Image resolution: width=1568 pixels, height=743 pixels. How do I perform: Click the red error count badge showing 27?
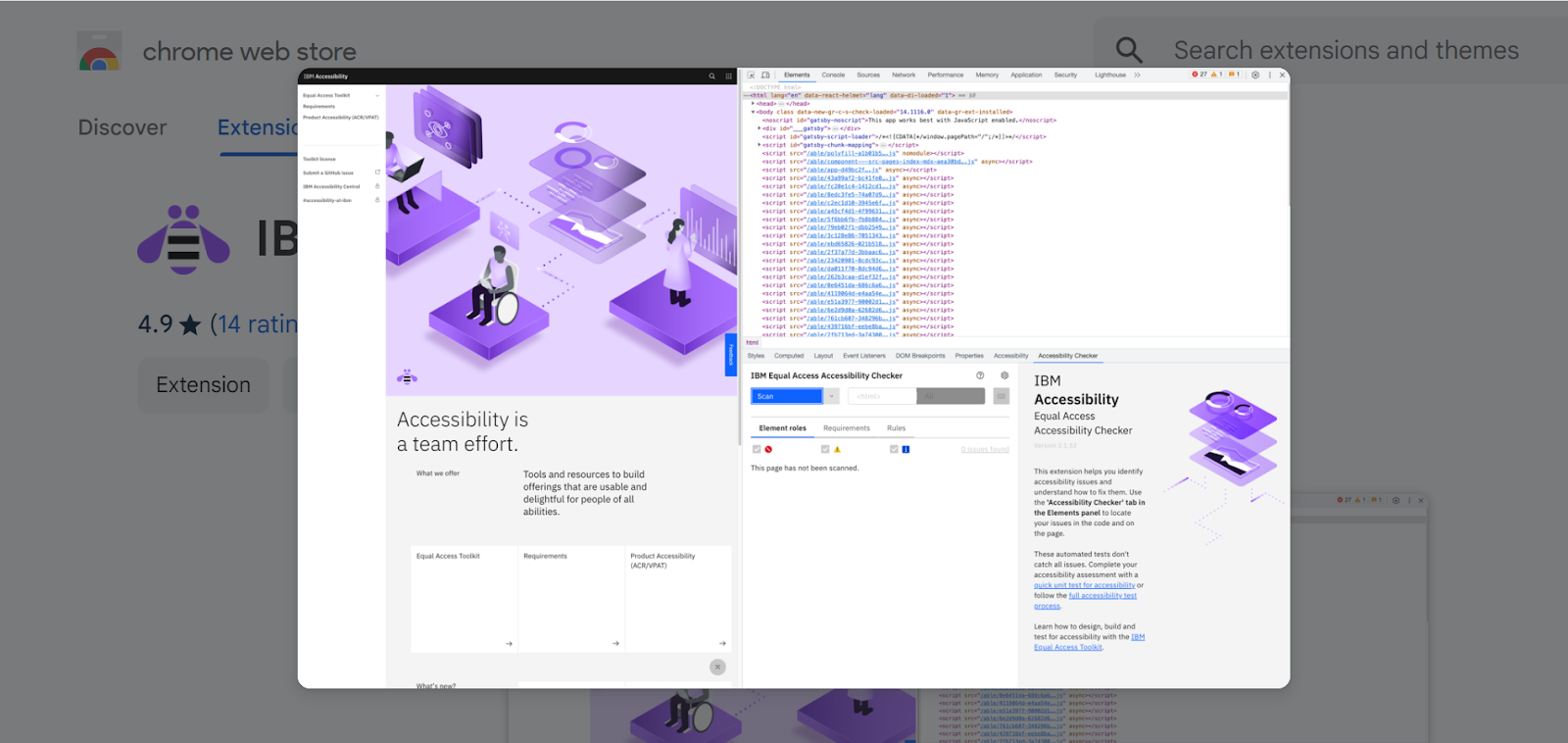coord(1200,74)
